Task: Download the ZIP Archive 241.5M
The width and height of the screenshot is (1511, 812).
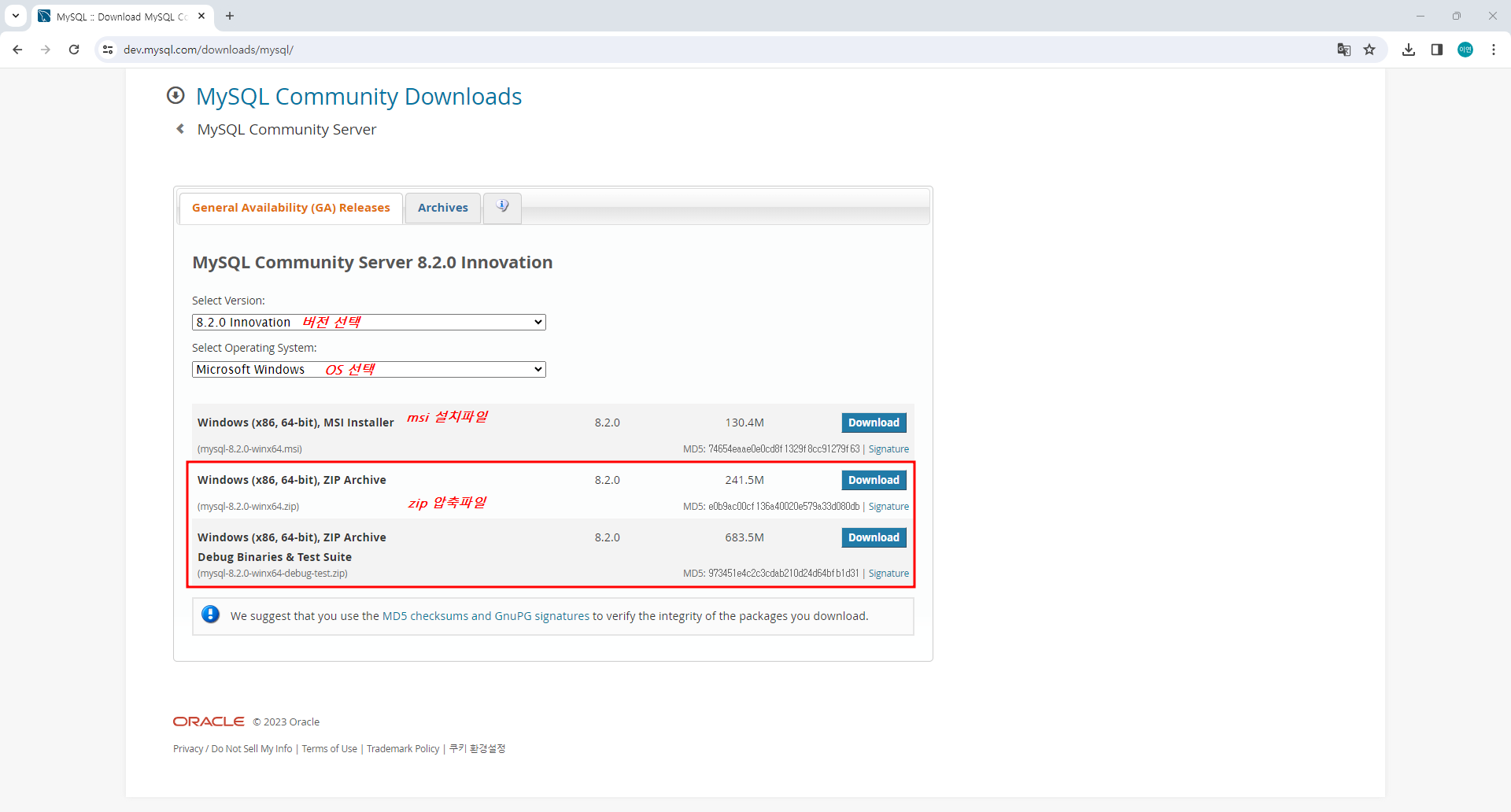Action: 874,480
